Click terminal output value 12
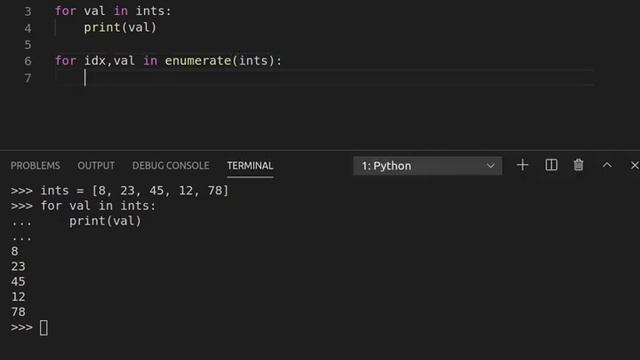The height and width of the screenshot is (360, 640). pyautogui.click(x=18, y=297)
